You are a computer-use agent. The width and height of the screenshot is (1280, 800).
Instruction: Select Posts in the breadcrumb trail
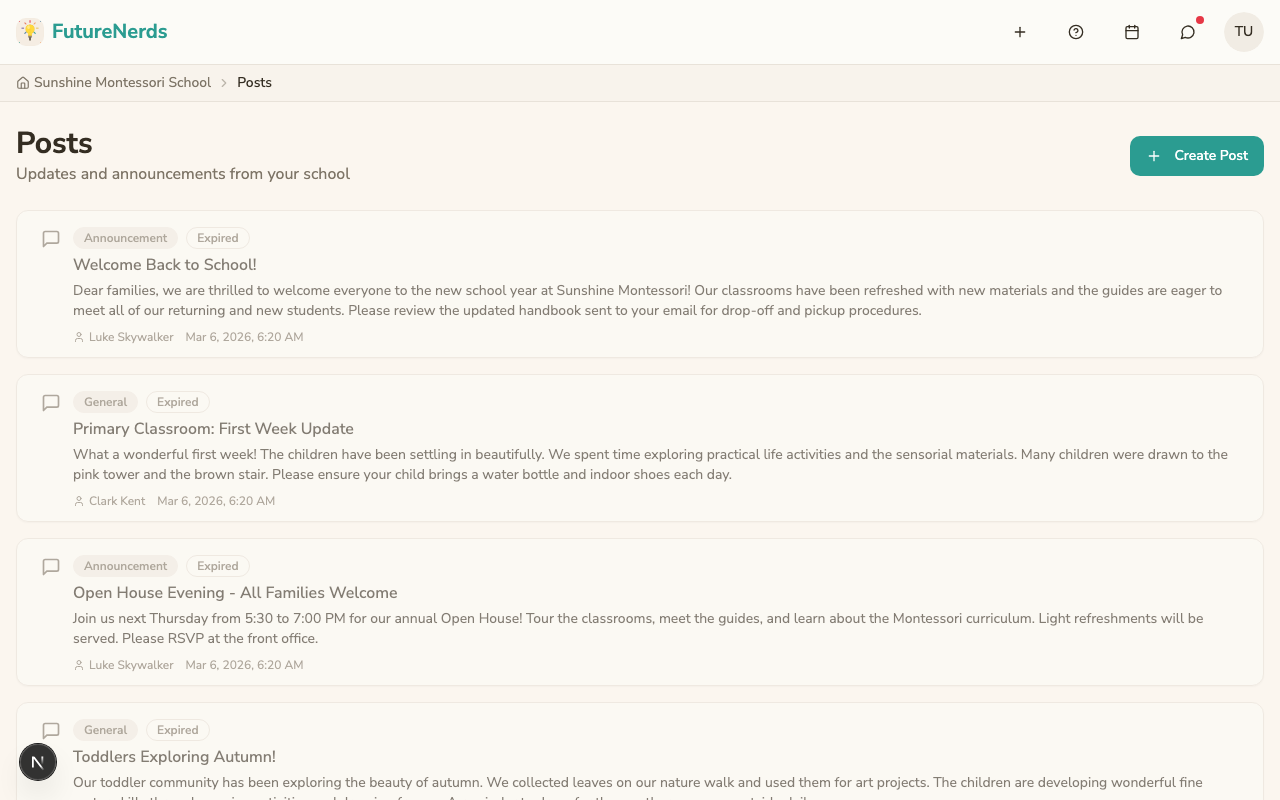[254, 82]
